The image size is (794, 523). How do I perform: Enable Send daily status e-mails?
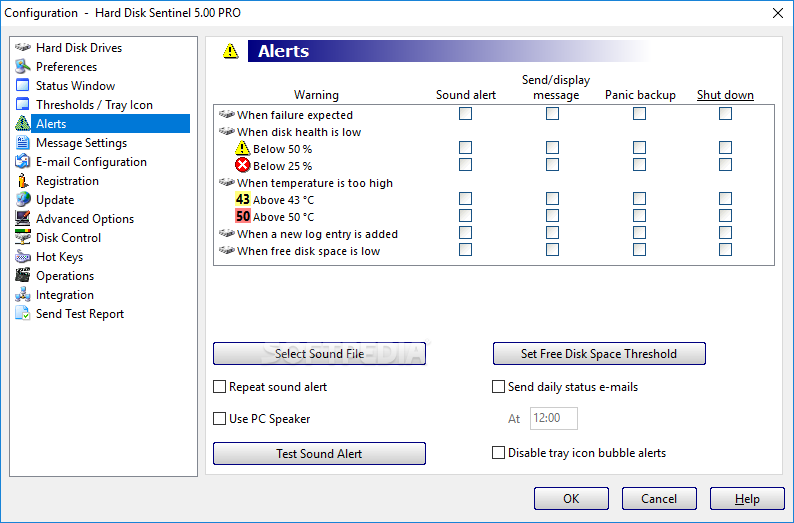[498, 387]
